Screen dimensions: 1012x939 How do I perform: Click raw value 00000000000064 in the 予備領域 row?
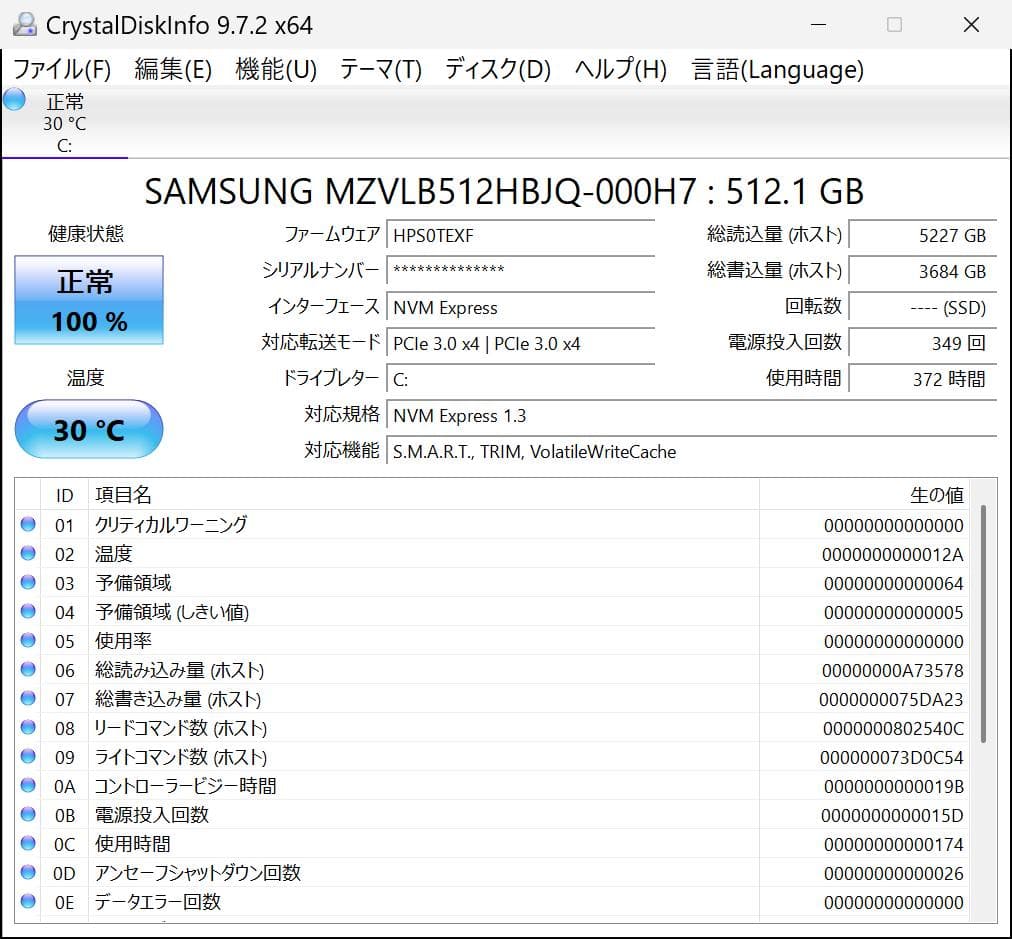(893, 583)
